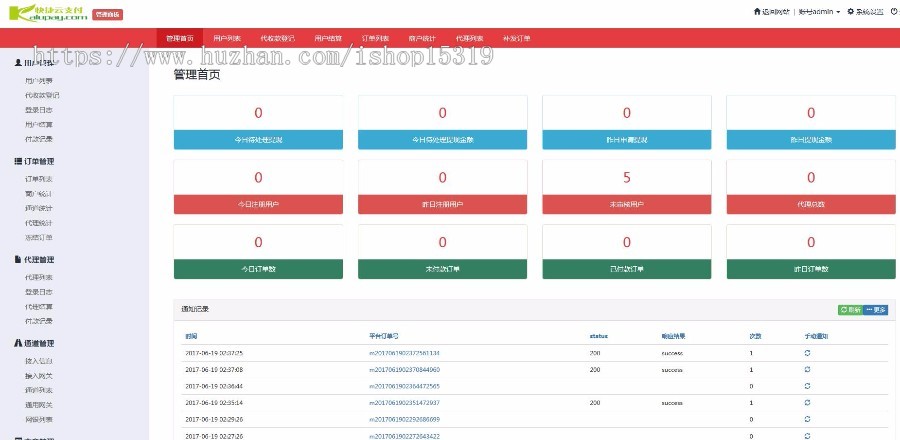Open system settings via the gear icon
Viewport: 900px width, 440px height.
tap(851, 11)
